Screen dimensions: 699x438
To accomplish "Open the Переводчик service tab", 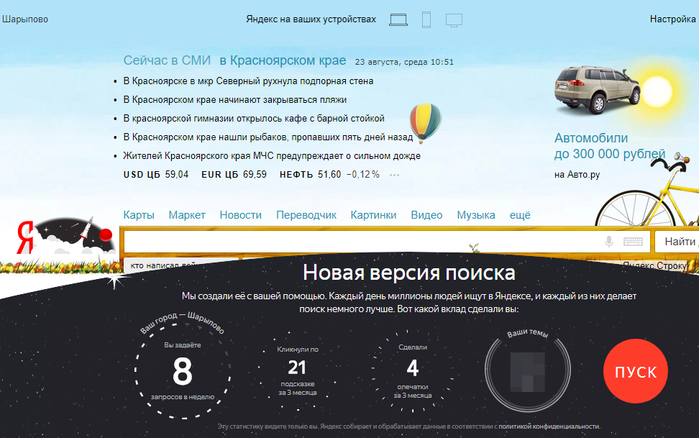I will pos(306,215).
